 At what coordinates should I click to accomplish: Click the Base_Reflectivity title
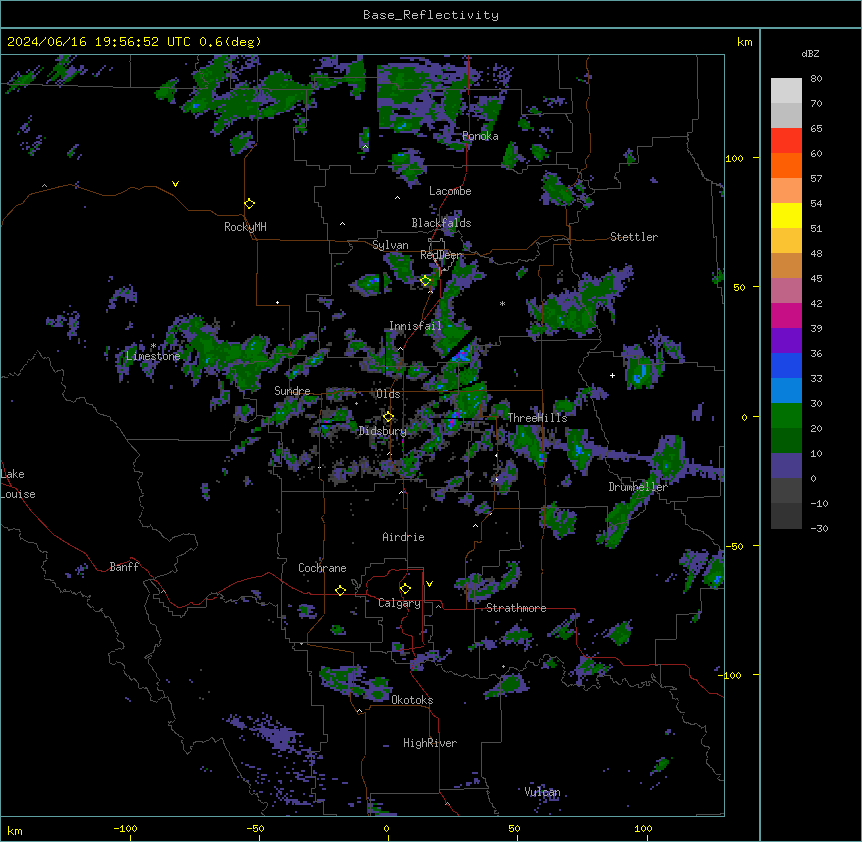(x=431, y=15)
